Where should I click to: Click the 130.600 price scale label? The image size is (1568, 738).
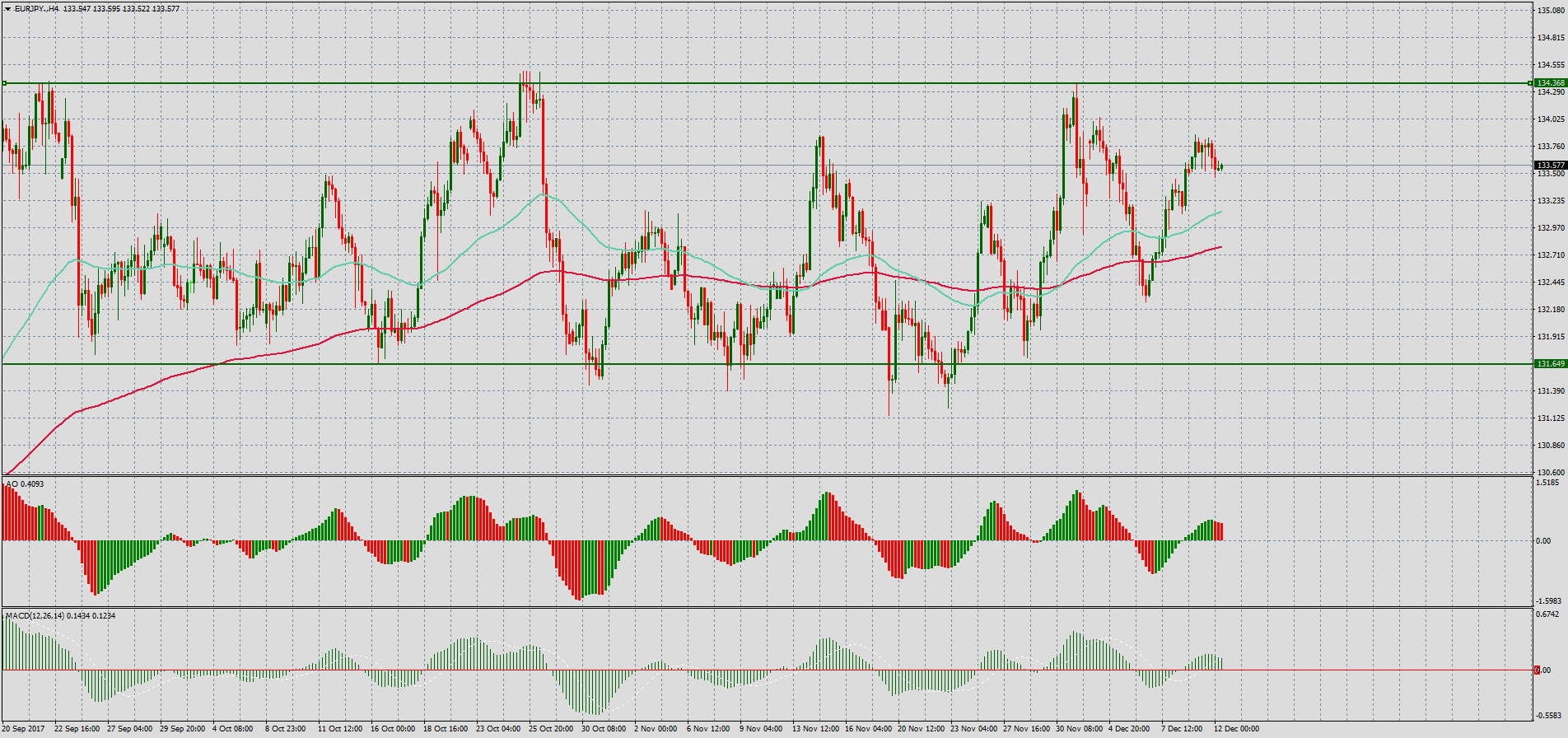tap(1551, 473)
